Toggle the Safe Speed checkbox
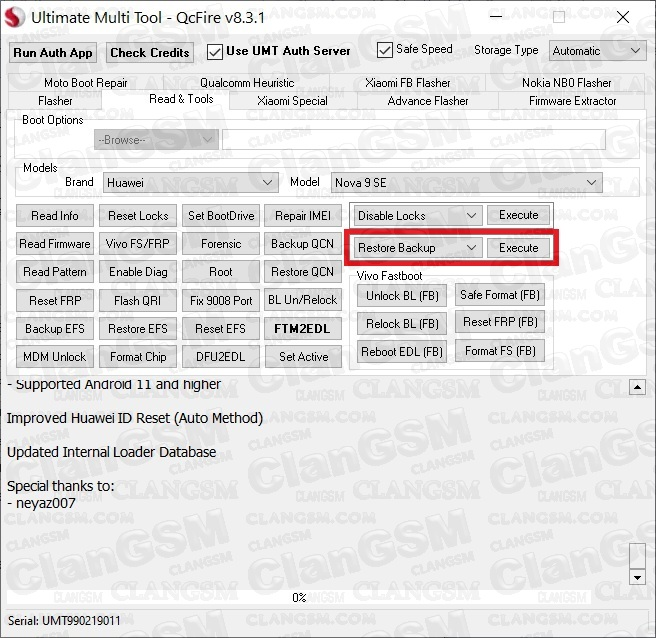 click(x=384, y=50)
